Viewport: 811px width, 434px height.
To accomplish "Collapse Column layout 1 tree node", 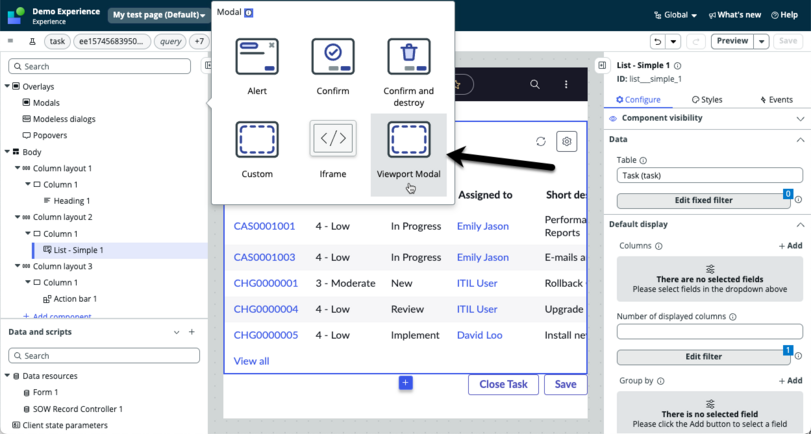I will (x=17, y=168).
